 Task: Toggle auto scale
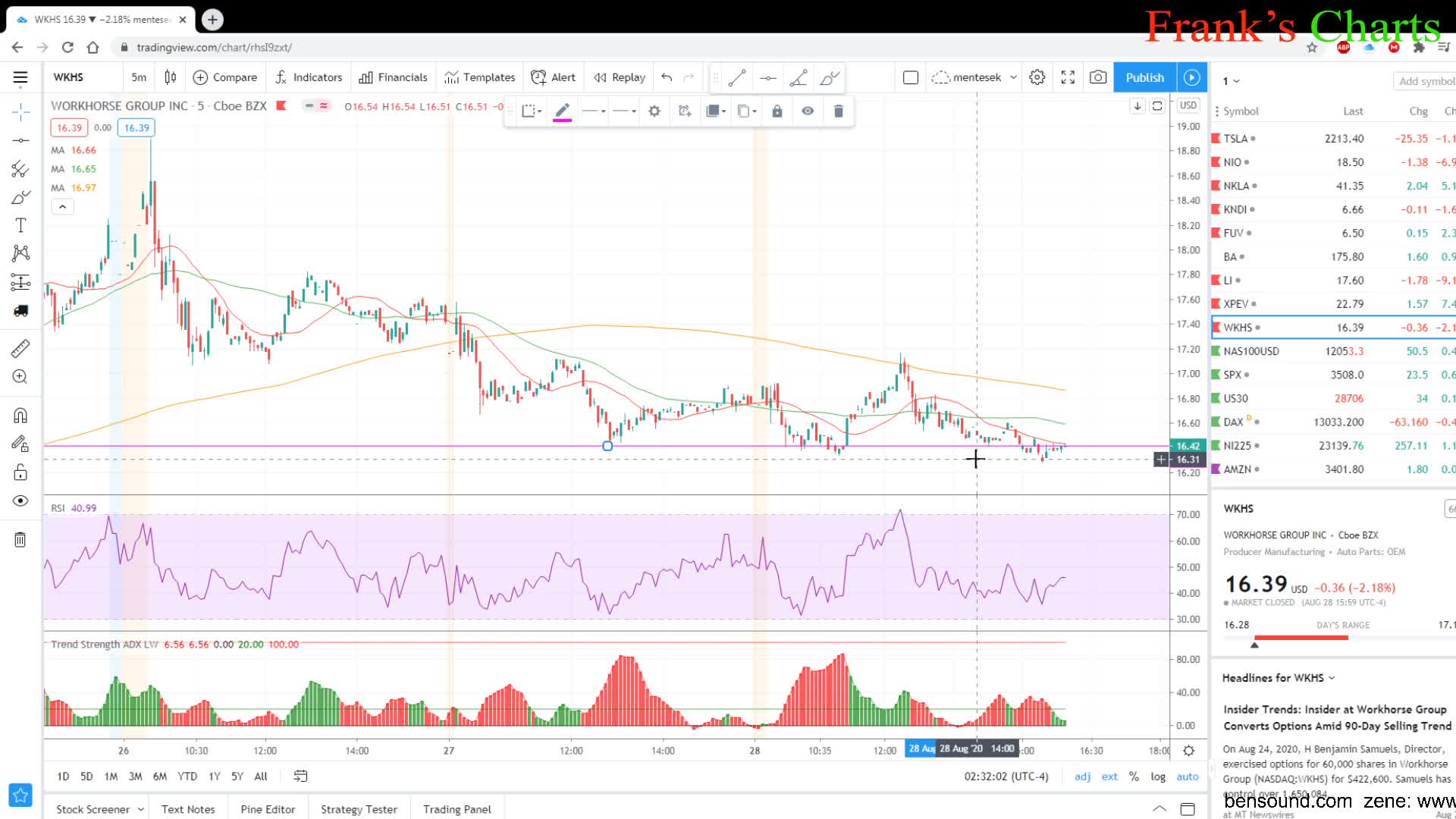(x=1188, y=777)
